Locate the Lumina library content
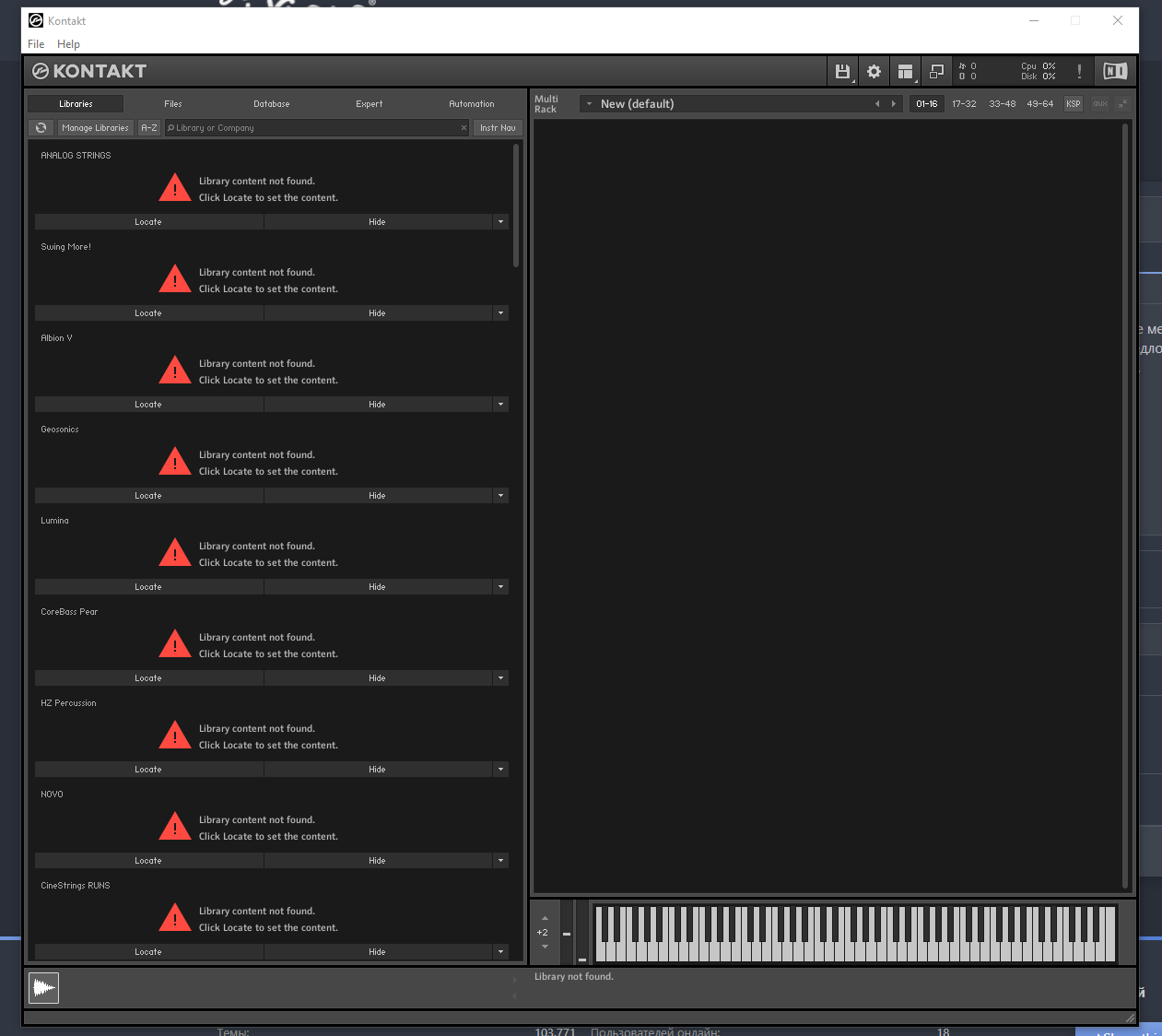Viewport: 1162px width, 1036px height. click(148, 587)
